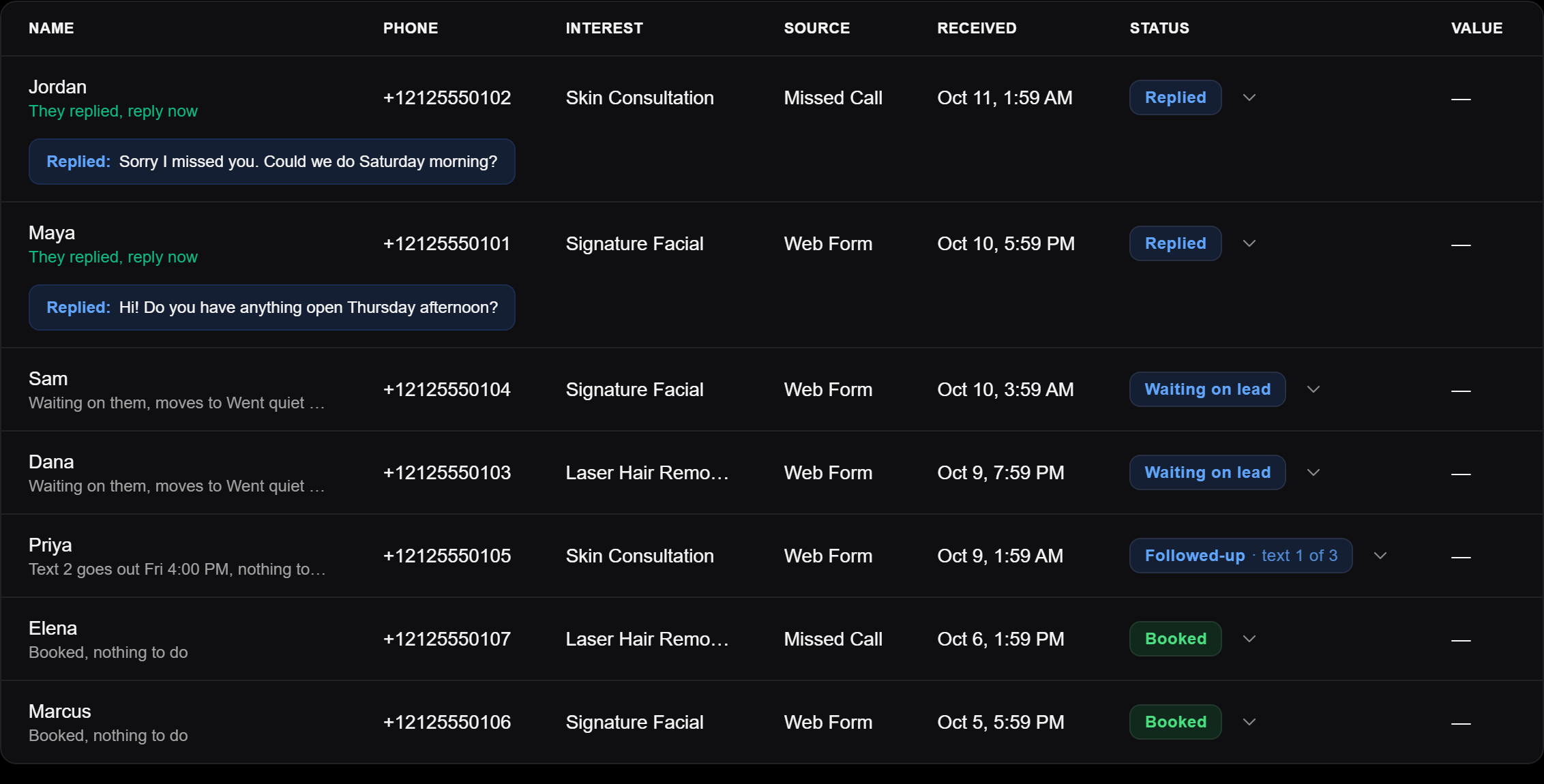Select the lead name Elena
The width and height of the screenshot is (1544, 784).
tap(53, 629)
